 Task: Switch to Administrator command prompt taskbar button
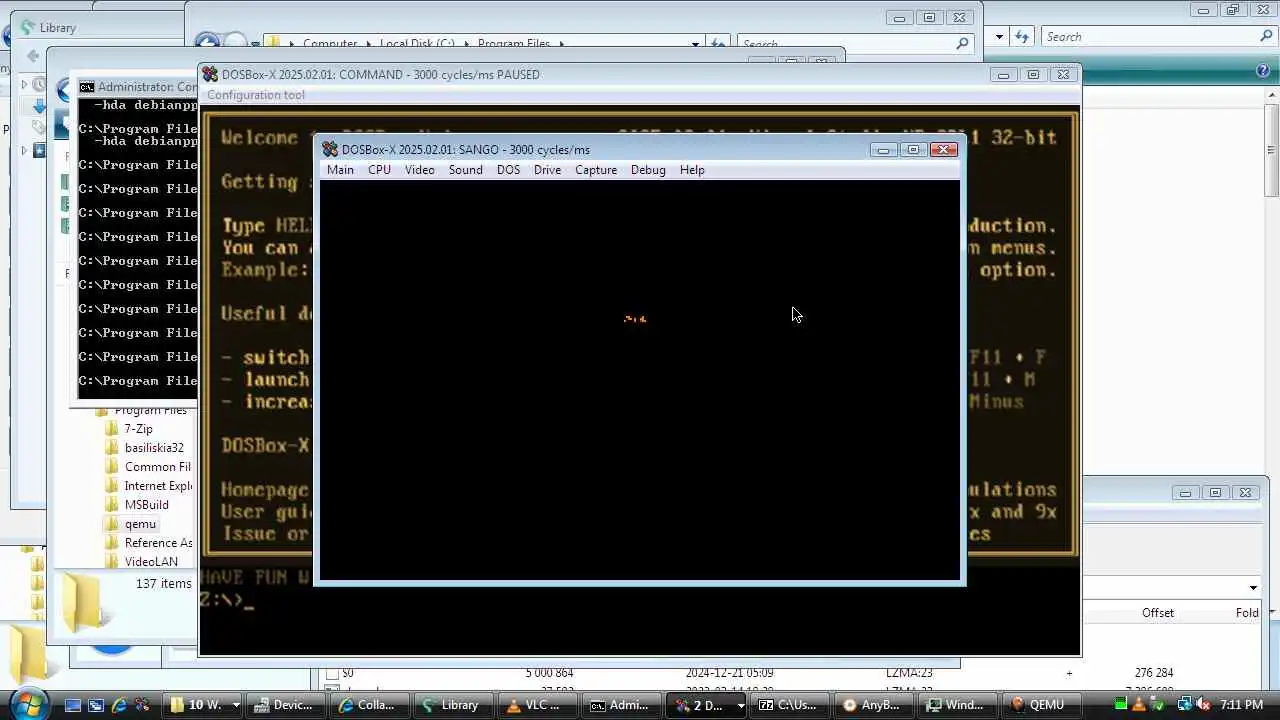pyautogui.click(x=622, y=705)
